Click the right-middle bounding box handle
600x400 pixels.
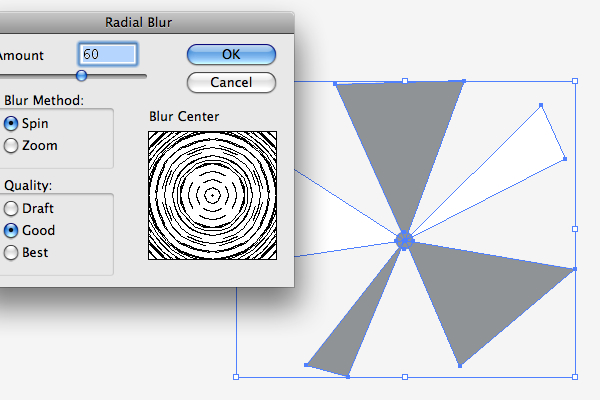(x=575, y=229)
